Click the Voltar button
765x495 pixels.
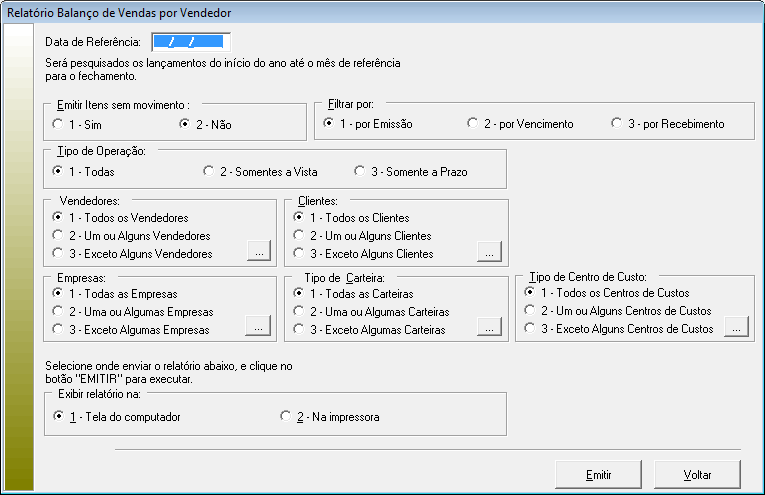pyautogui.click(x=697, y=474)
